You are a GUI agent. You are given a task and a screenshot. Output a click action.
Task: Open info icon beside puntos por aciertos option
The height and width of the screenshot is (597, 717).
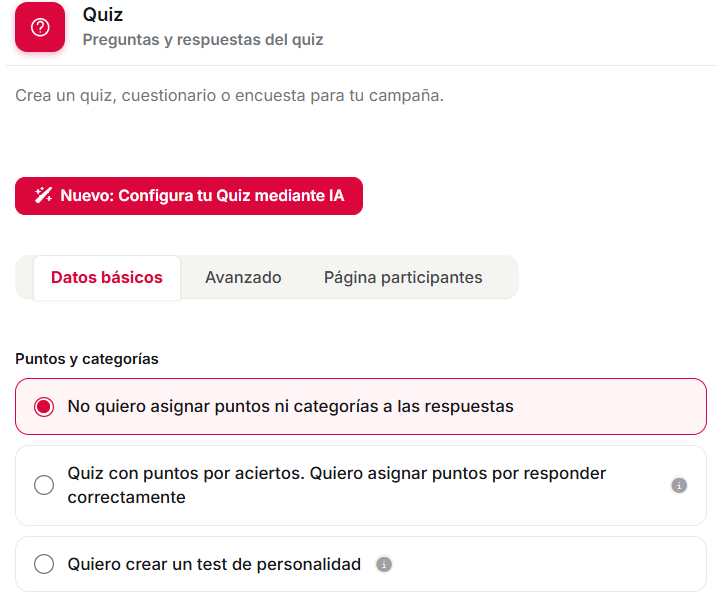(x=679, y=485)
